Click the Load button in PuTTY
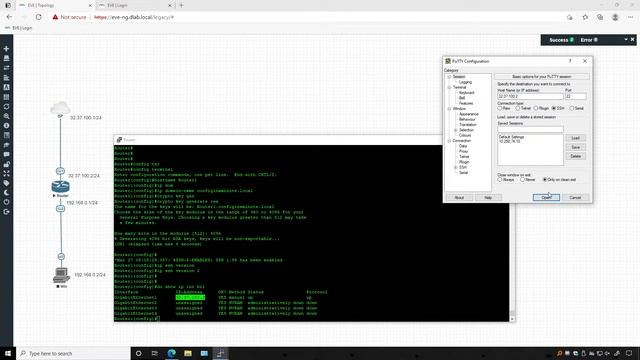The height and width of the screenshot is (360, 640). click(576, 138)
